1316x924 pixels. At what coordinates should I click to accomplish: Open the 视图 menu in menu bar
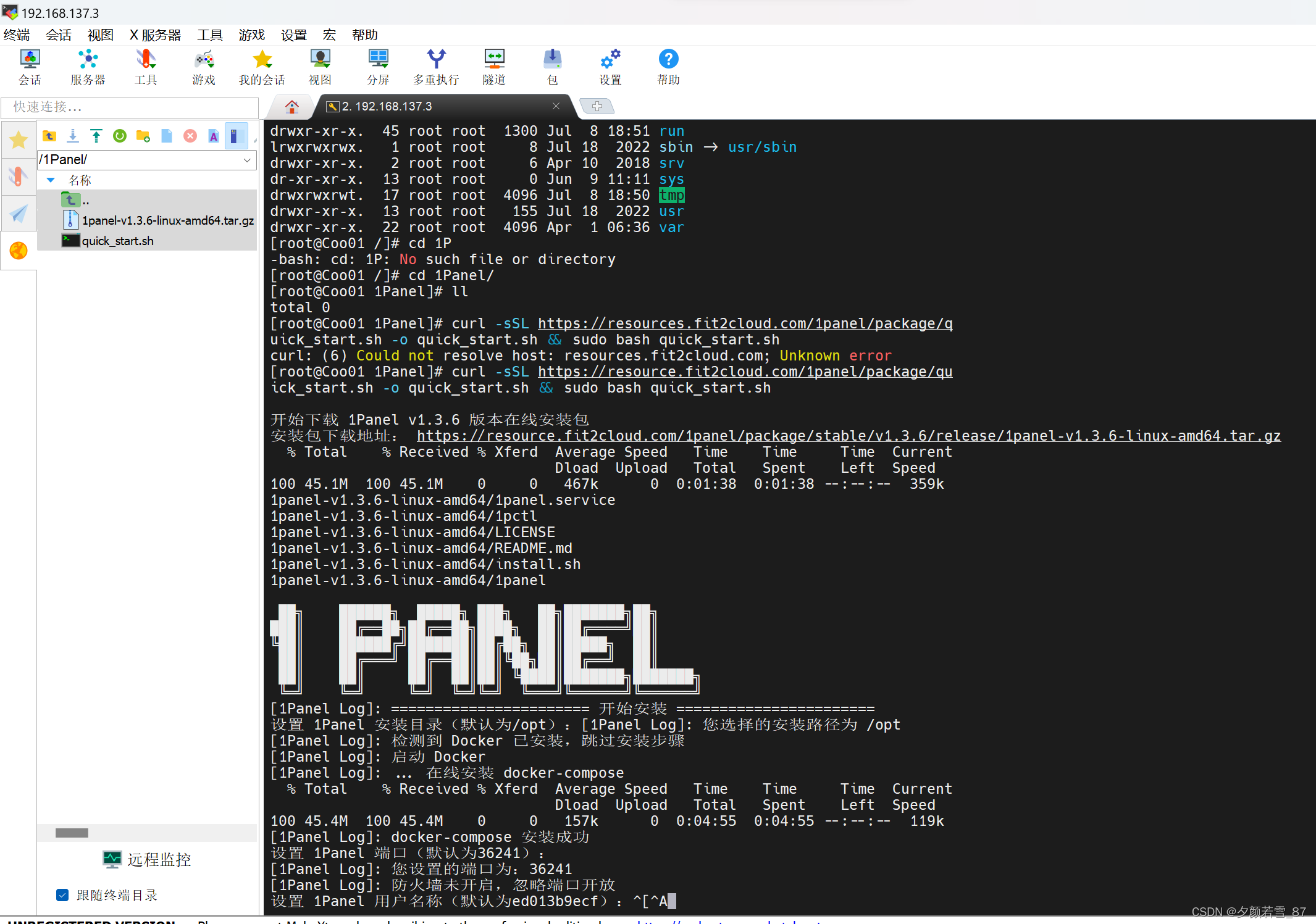[x=101, y=35]
